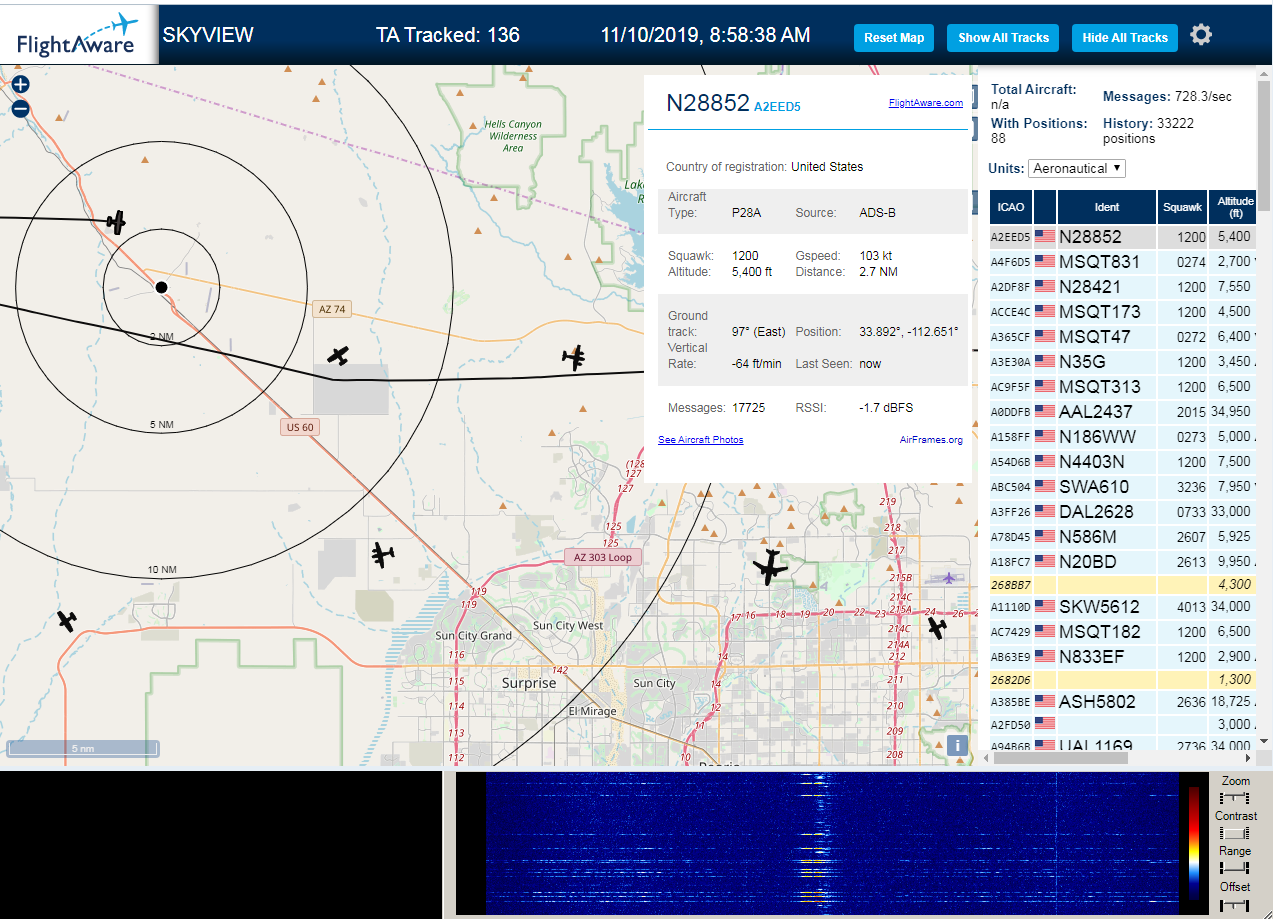Image resolution: width=1273 pixels, height=919 pixels.
Task: Select aircraft icon outside the 10 NM ring
Action: coord(67,621)
